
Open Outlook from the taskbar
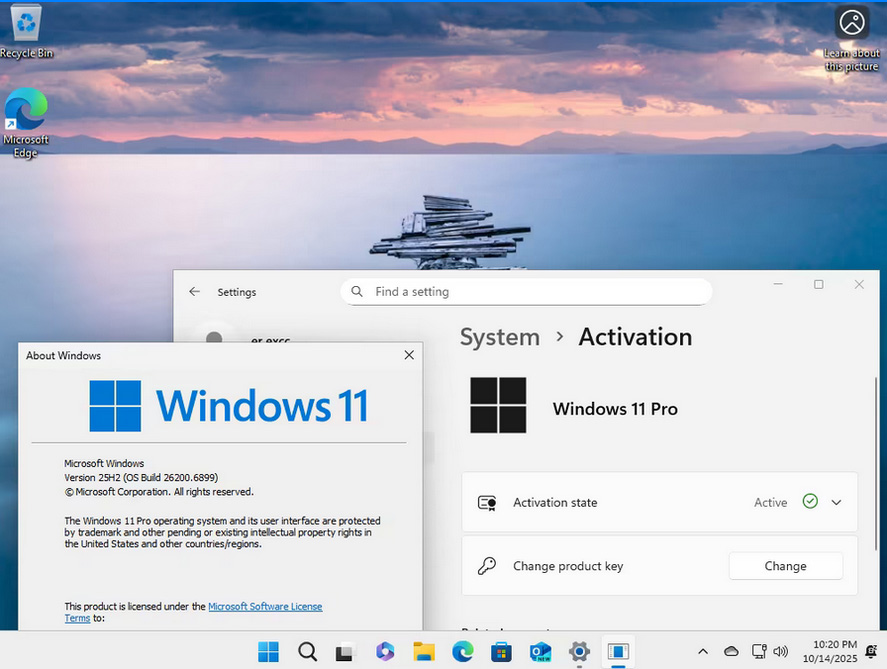click(x=541, y=652)
